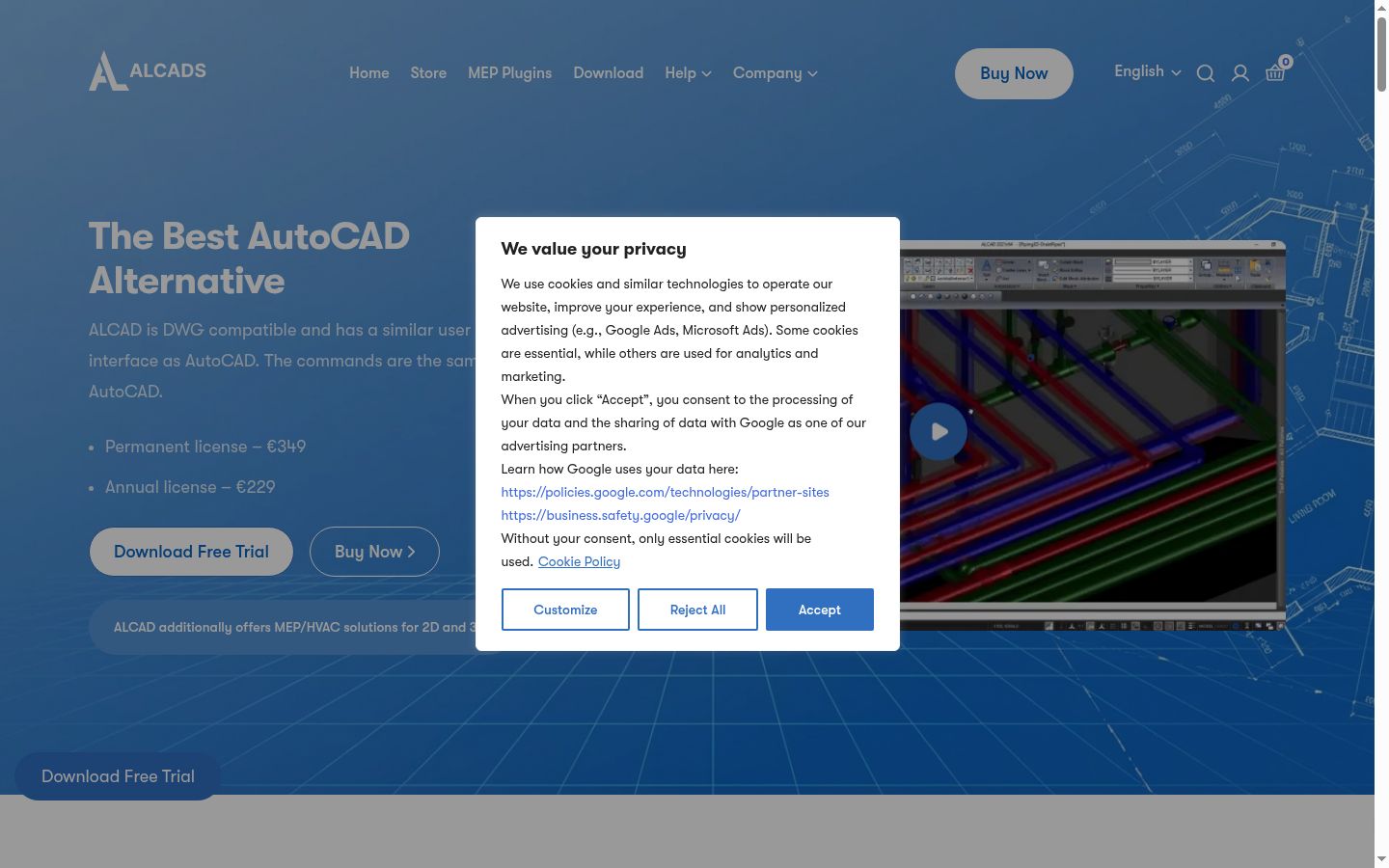
Task: Click 'The Best AutoCAD Alternative' heading
Action: click(x=249, y=258)
